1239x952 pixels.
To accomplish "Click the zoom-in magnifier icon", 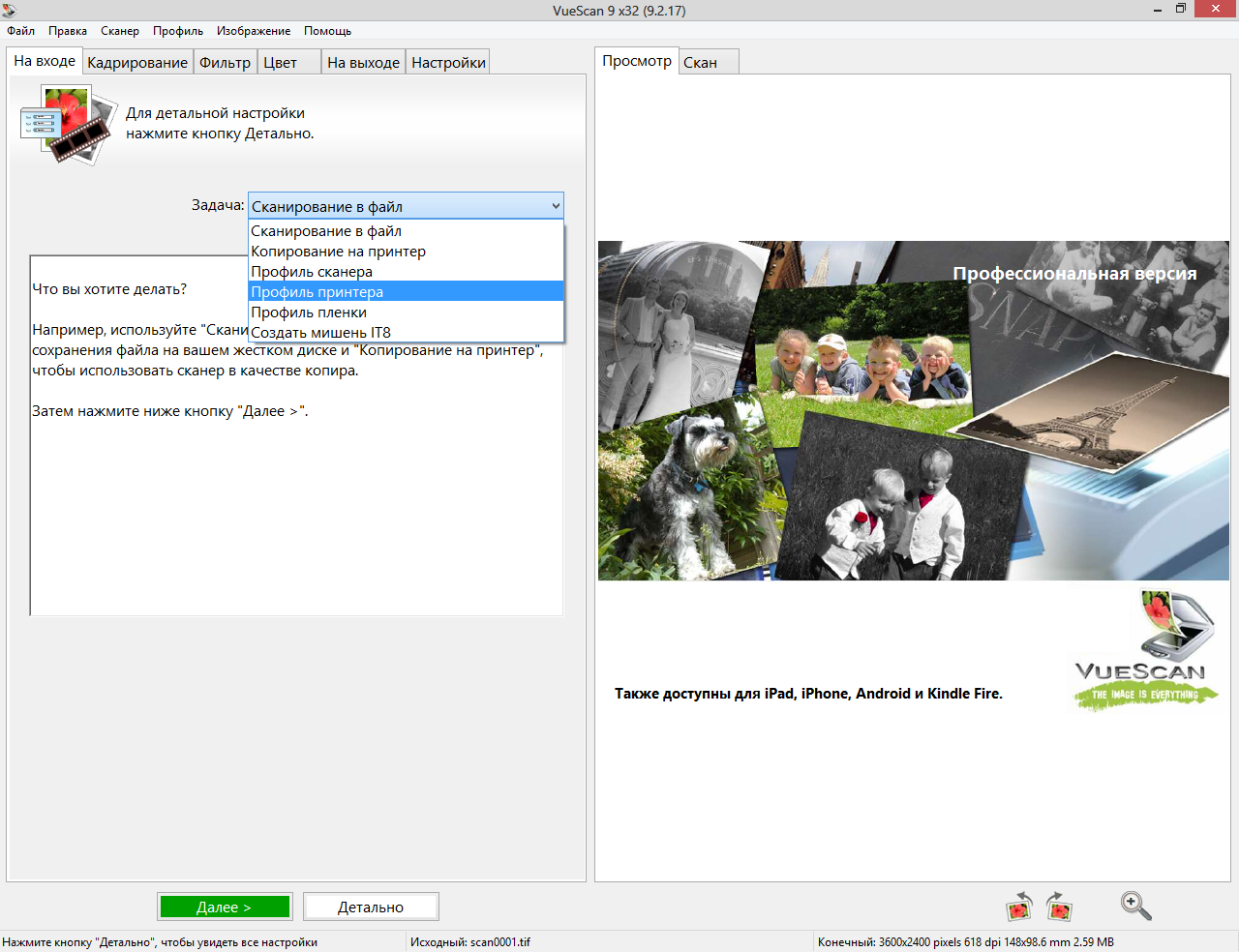I will coord(1135,906).
